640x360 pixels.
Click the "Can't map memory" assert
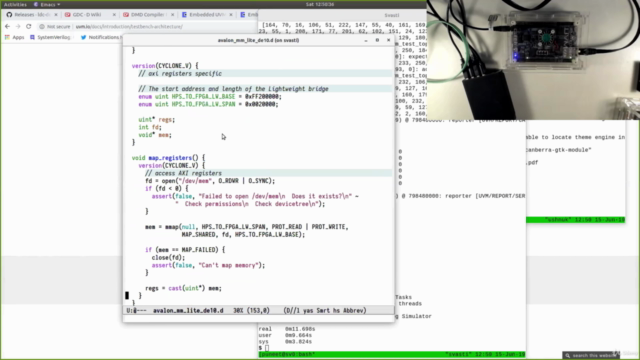(x=208, y=265)
